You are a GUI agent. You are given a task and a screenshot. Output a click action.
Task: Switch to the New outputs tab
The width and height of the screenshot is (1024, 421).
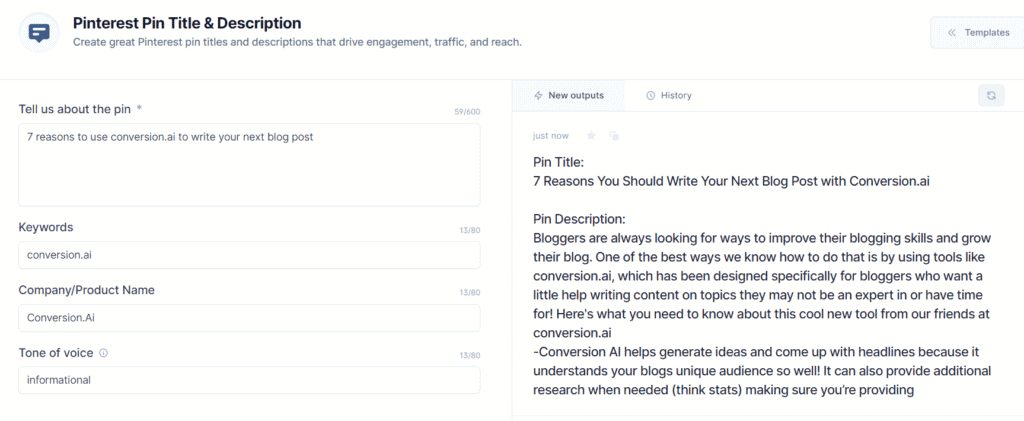coord(568,95)
